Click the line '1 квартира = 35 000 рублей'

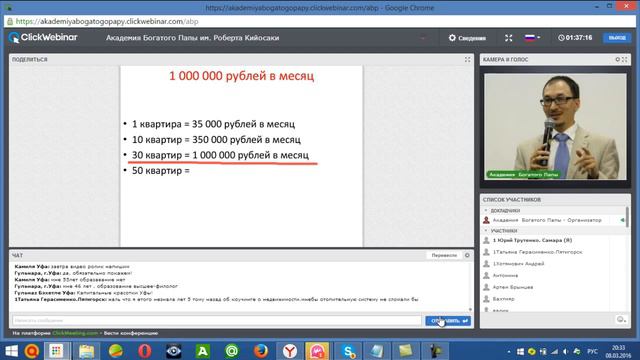point(213,124)
